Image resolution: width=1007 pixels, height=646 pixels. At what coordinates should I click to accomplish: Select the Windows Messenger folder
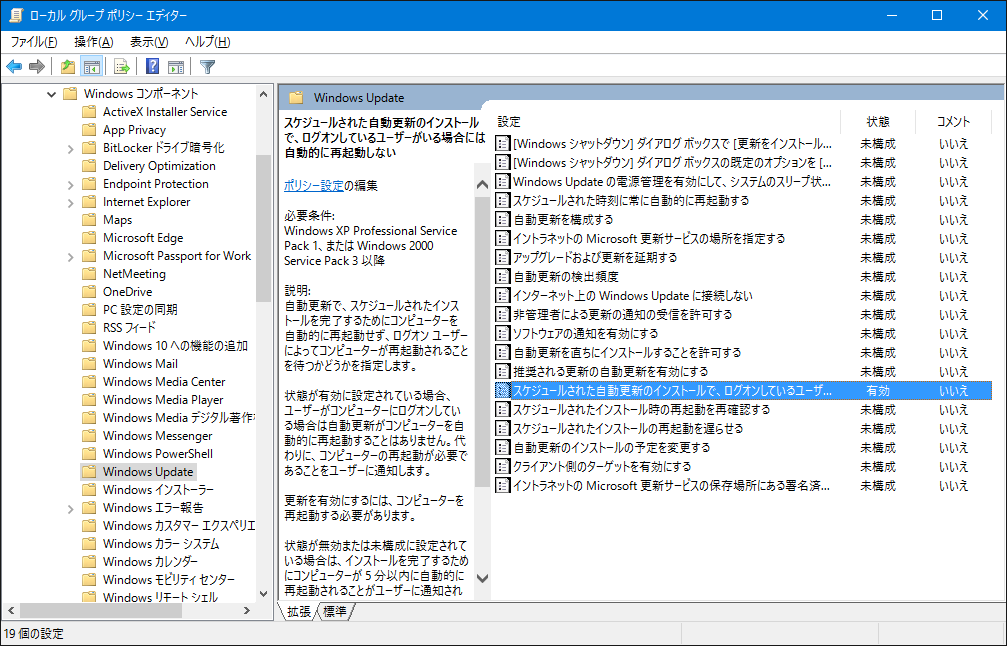point(157,435)
